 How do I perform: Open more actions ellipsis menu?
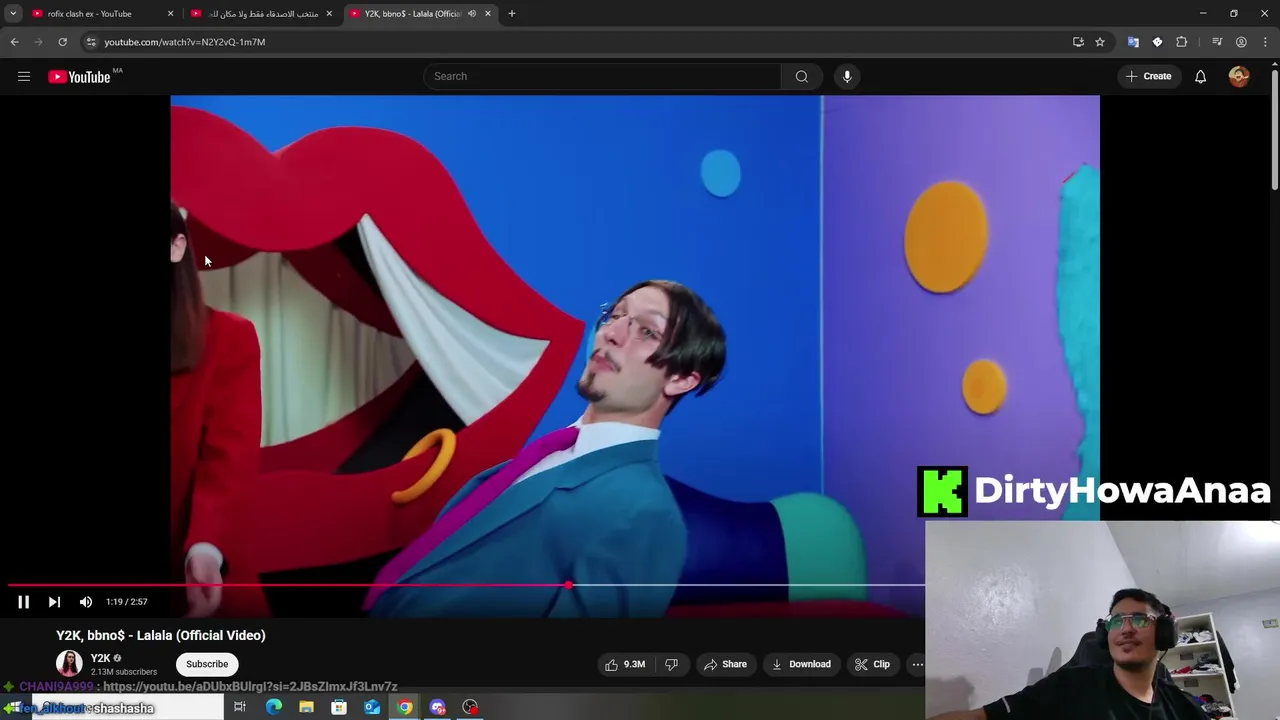tap(917, 664)
